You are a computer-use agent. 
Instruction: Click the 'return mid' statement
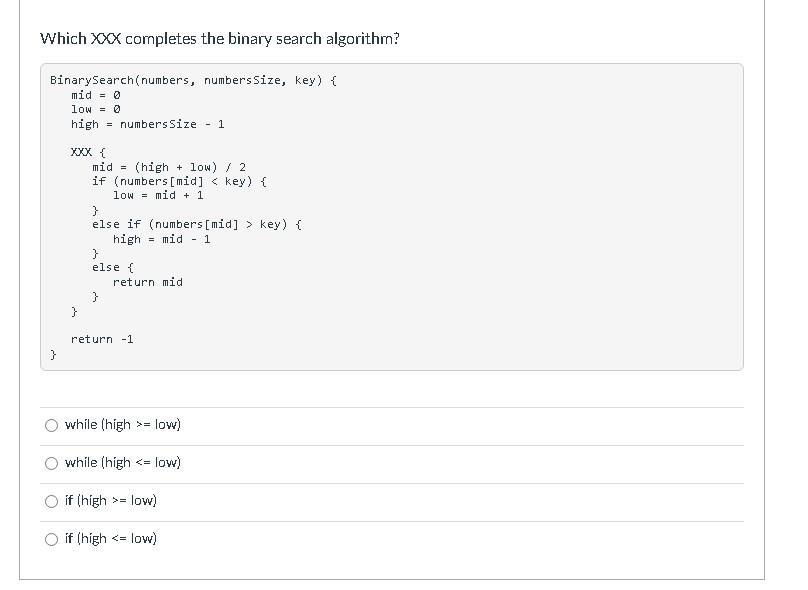[x=148, y=282]
